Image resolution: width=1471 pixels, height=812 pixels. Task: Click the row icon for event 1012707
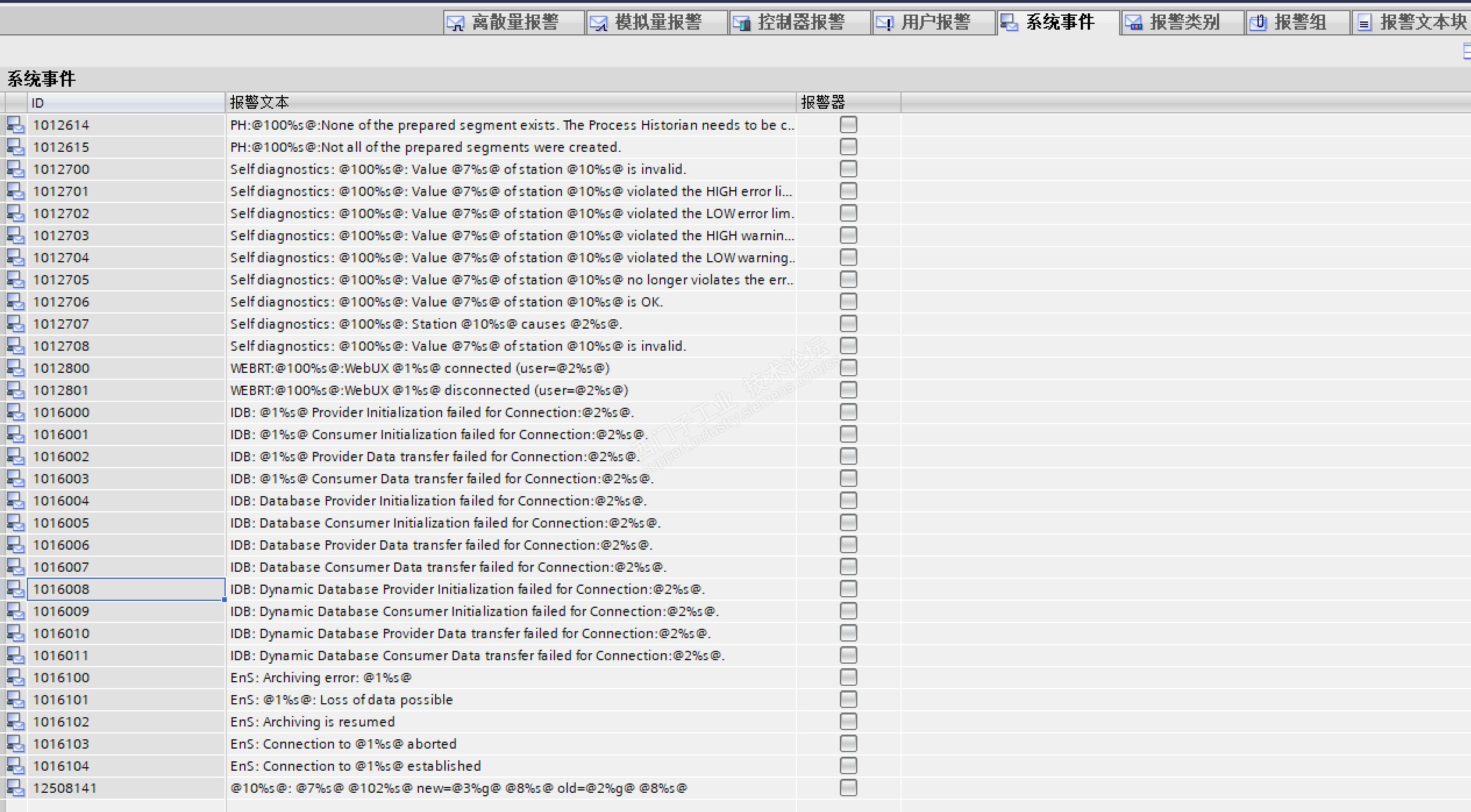pos(16,324)
